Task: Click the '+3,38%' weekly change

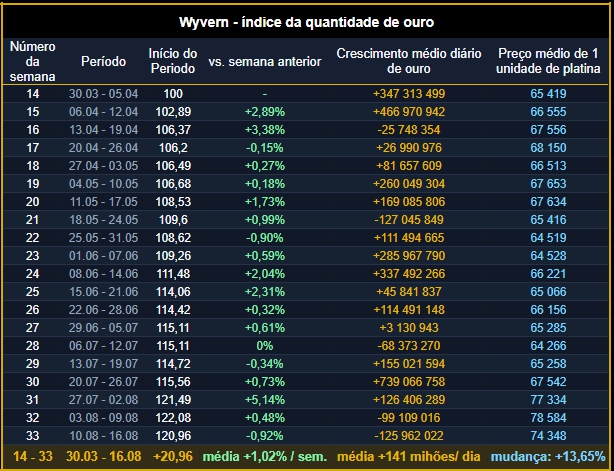Action: pos(265,130)
